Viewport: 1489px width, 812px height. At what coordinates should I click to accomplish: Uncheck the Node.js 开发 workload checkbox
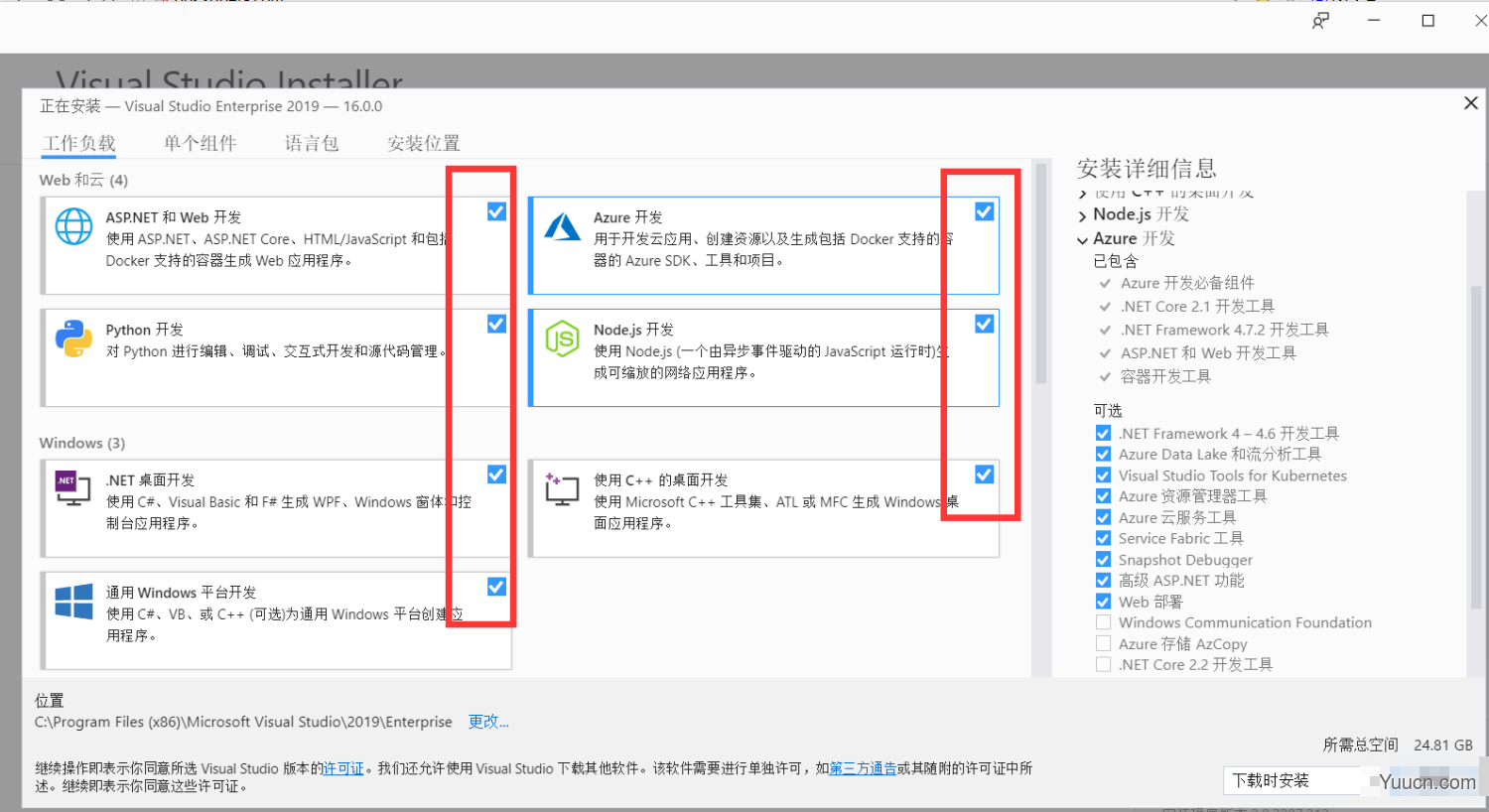click(984, 324)
